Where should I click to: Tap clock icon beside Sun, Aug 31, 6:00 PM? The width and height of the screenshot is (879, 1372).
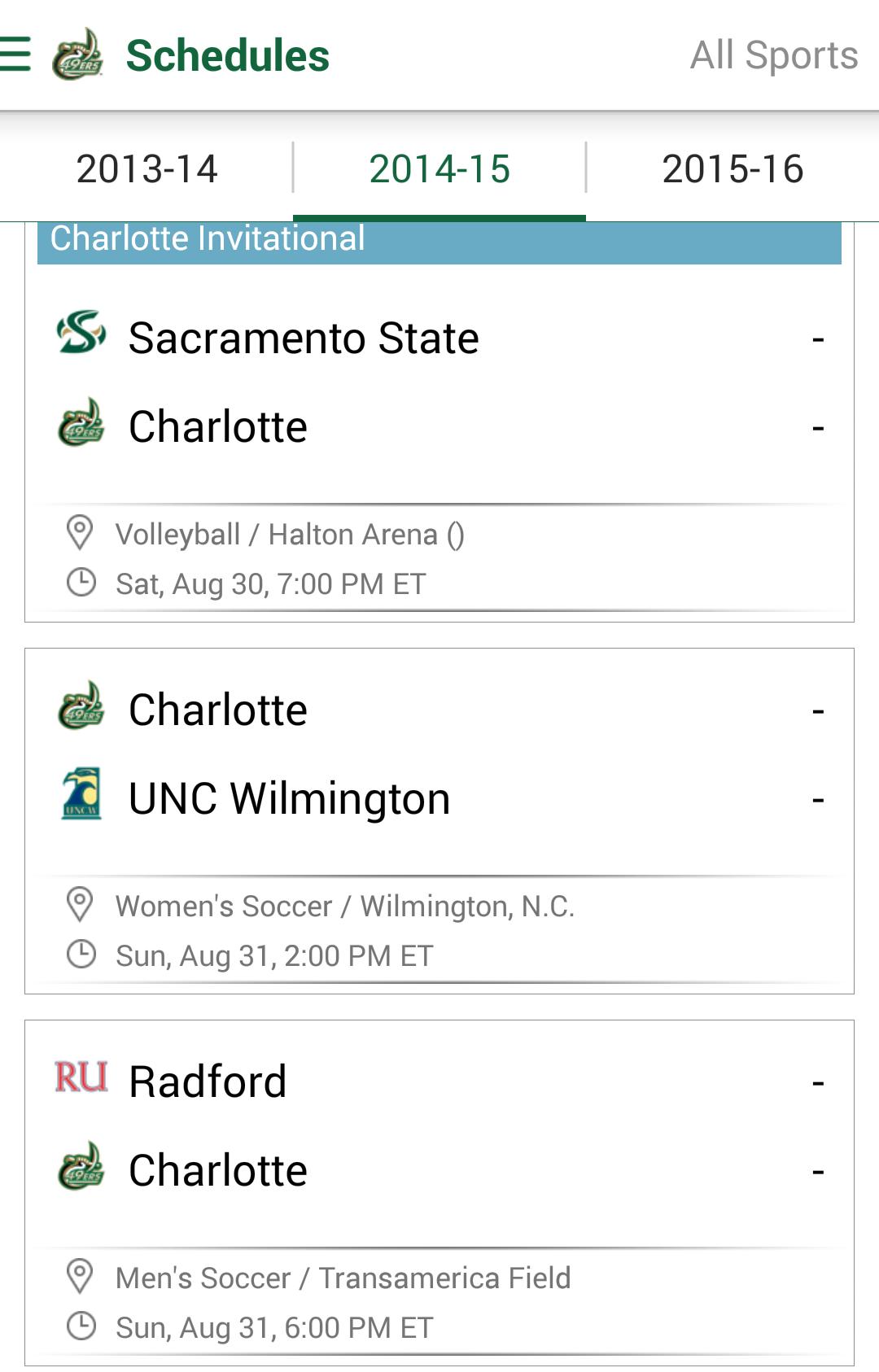(81, 1326)
